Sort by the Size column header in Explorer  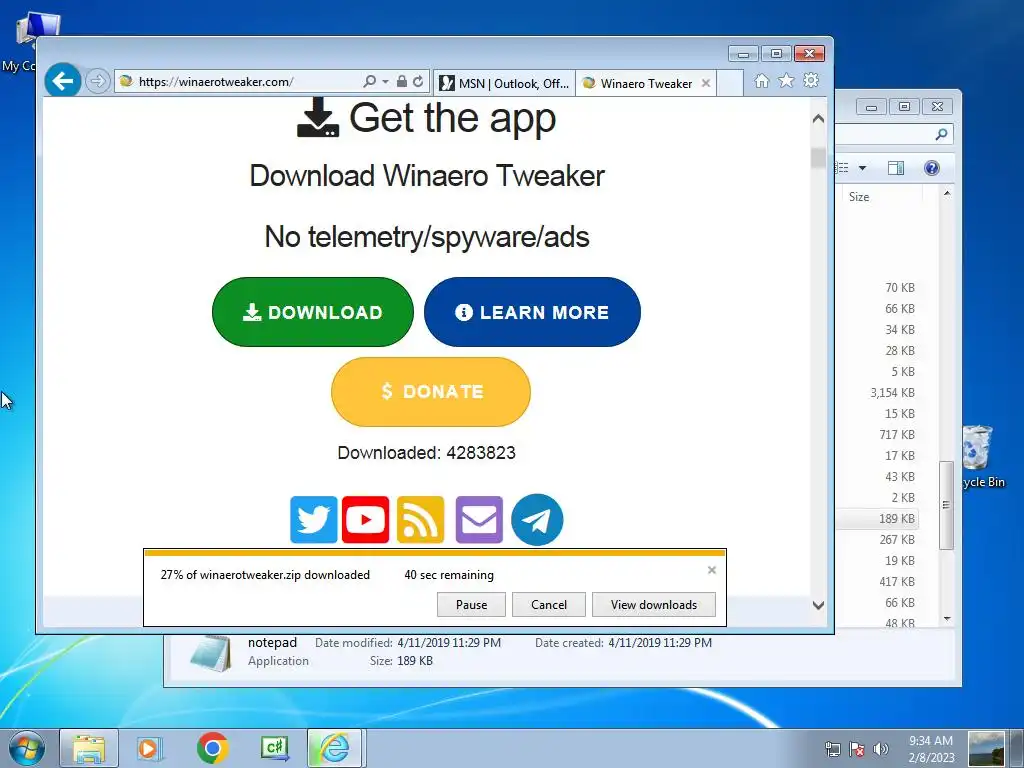(859, 197)
